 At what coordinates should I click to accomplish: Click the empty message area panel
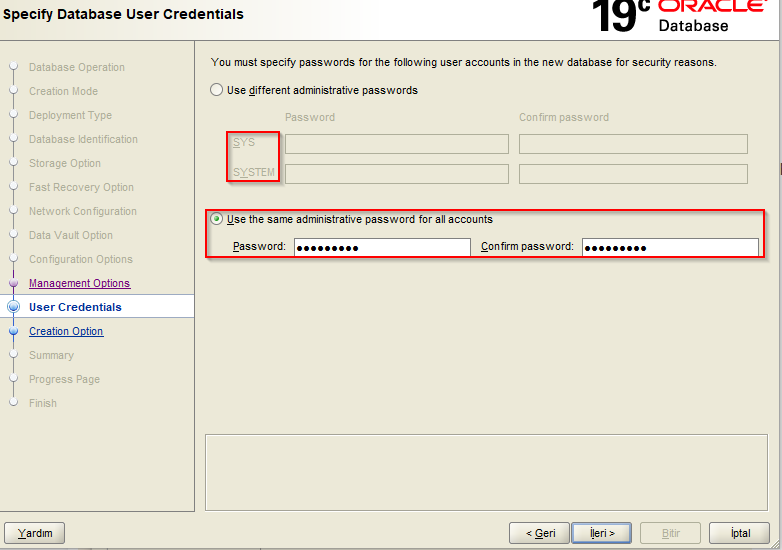(x=486, y=472)
